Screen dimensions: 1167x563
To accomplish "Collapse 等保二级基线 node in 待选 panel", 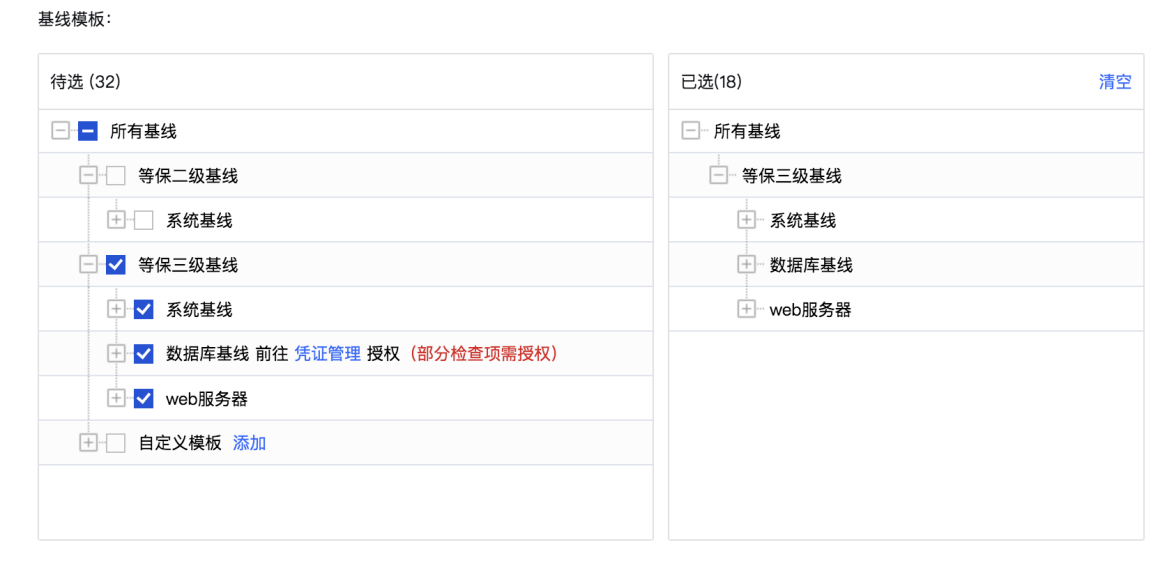I will coord(88,176).
